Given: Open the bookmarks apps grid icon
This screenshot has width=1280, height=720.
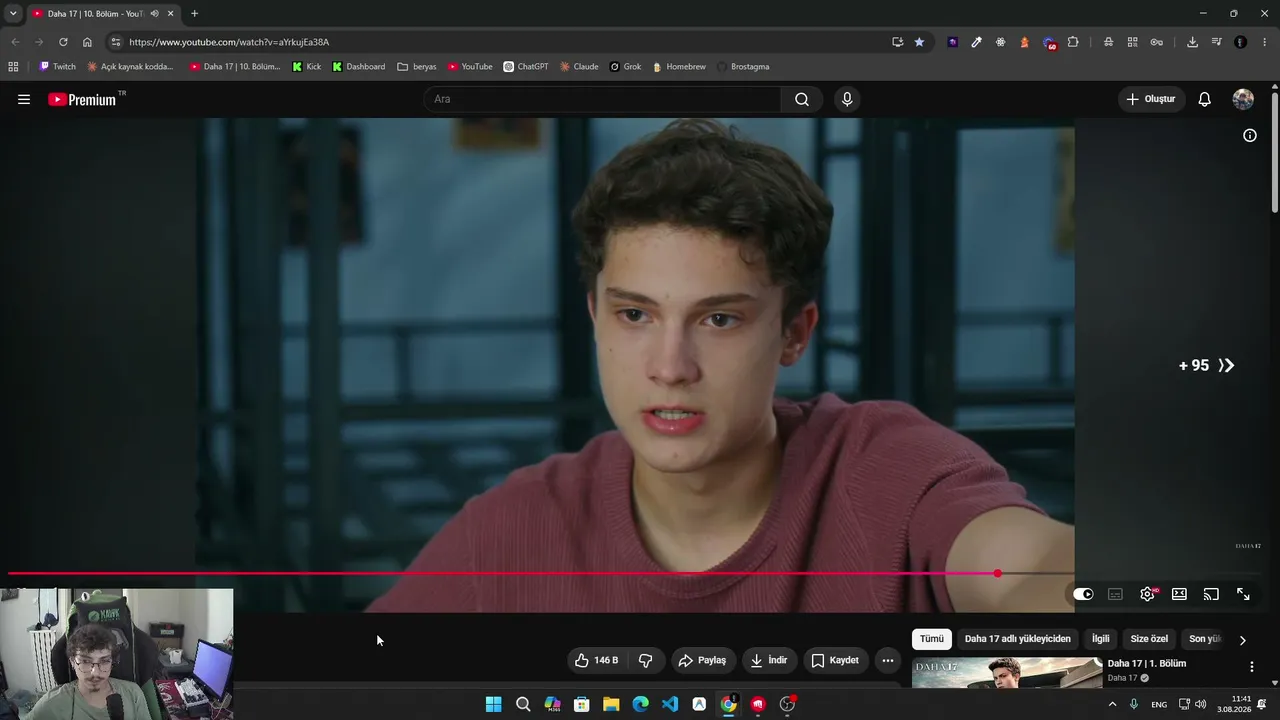Looking at the screenshot, I should click(x=13, y=67).
